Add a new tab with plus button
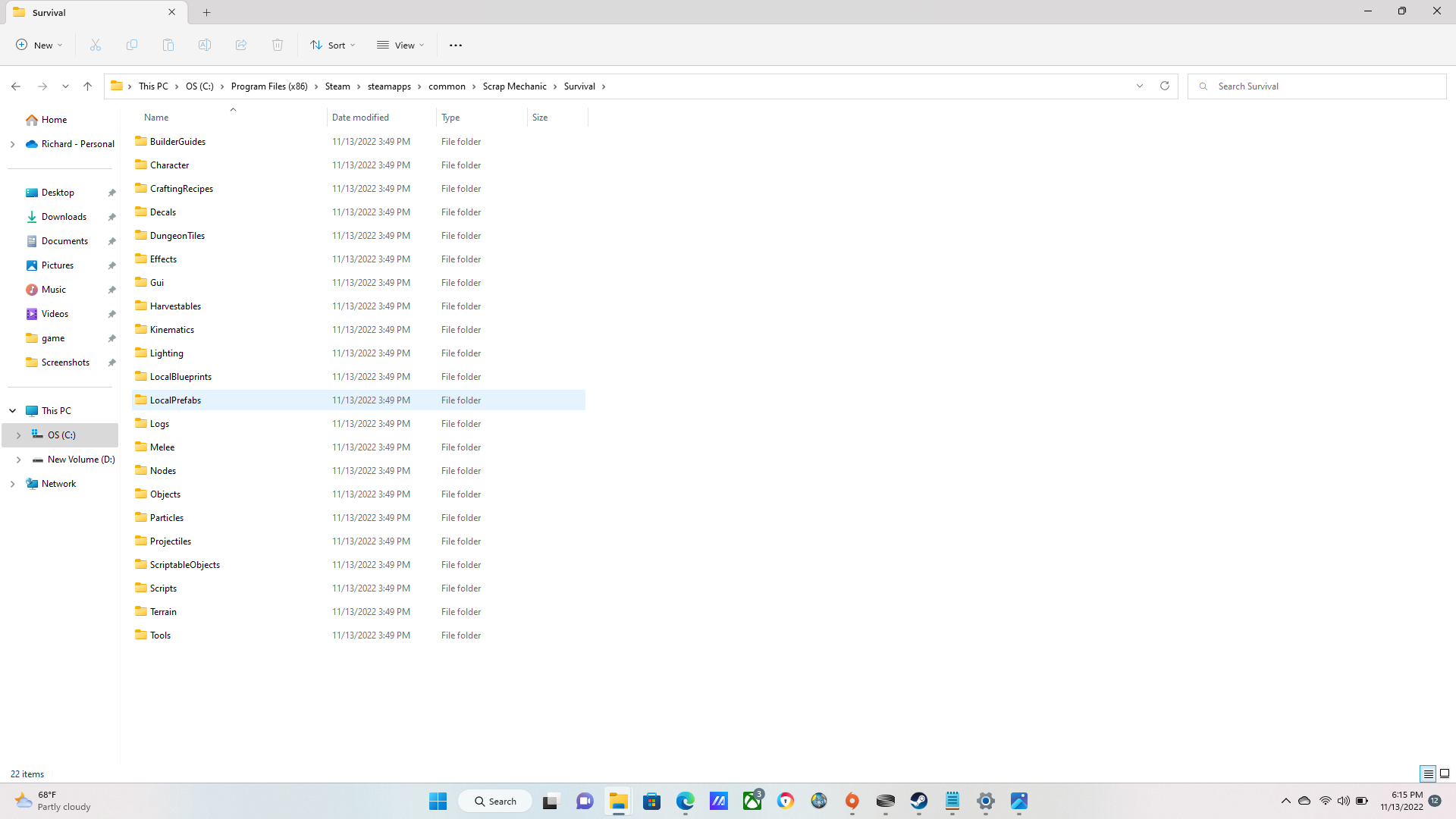1456x819 pixels. pyautogui.click(x=207, y=12)
